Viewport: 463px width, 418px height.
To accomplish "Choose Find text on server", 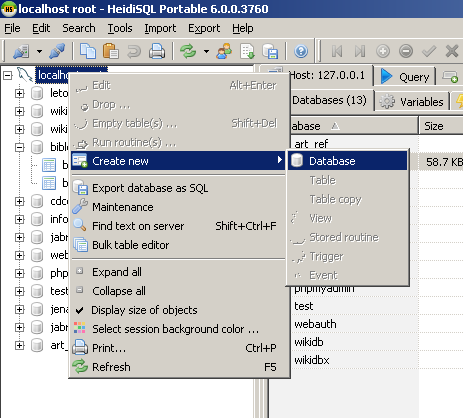I will click(x=177, y=226).
